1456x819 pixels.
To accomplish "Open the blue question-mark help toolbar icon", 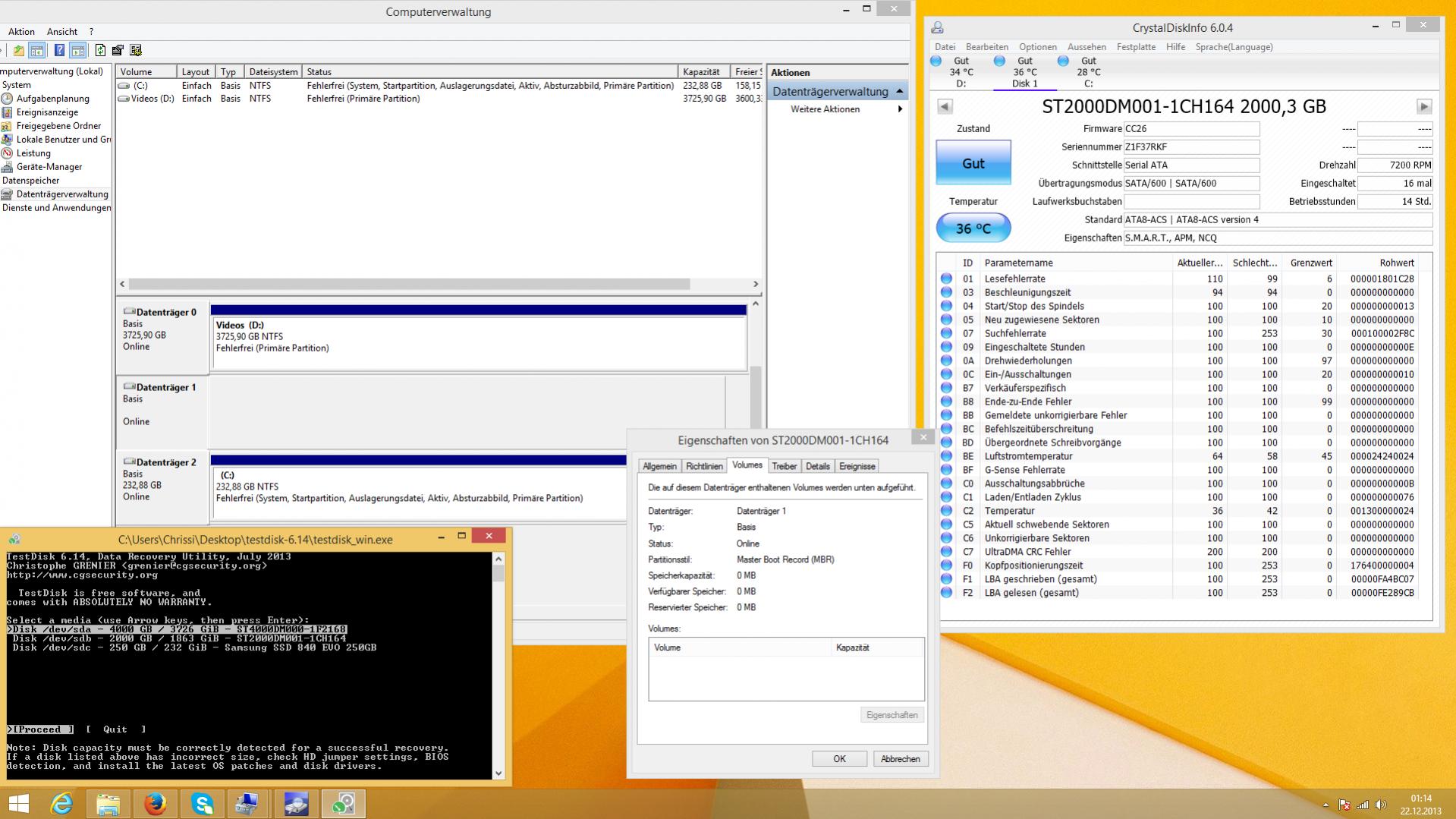I will [x=59, y=51].
